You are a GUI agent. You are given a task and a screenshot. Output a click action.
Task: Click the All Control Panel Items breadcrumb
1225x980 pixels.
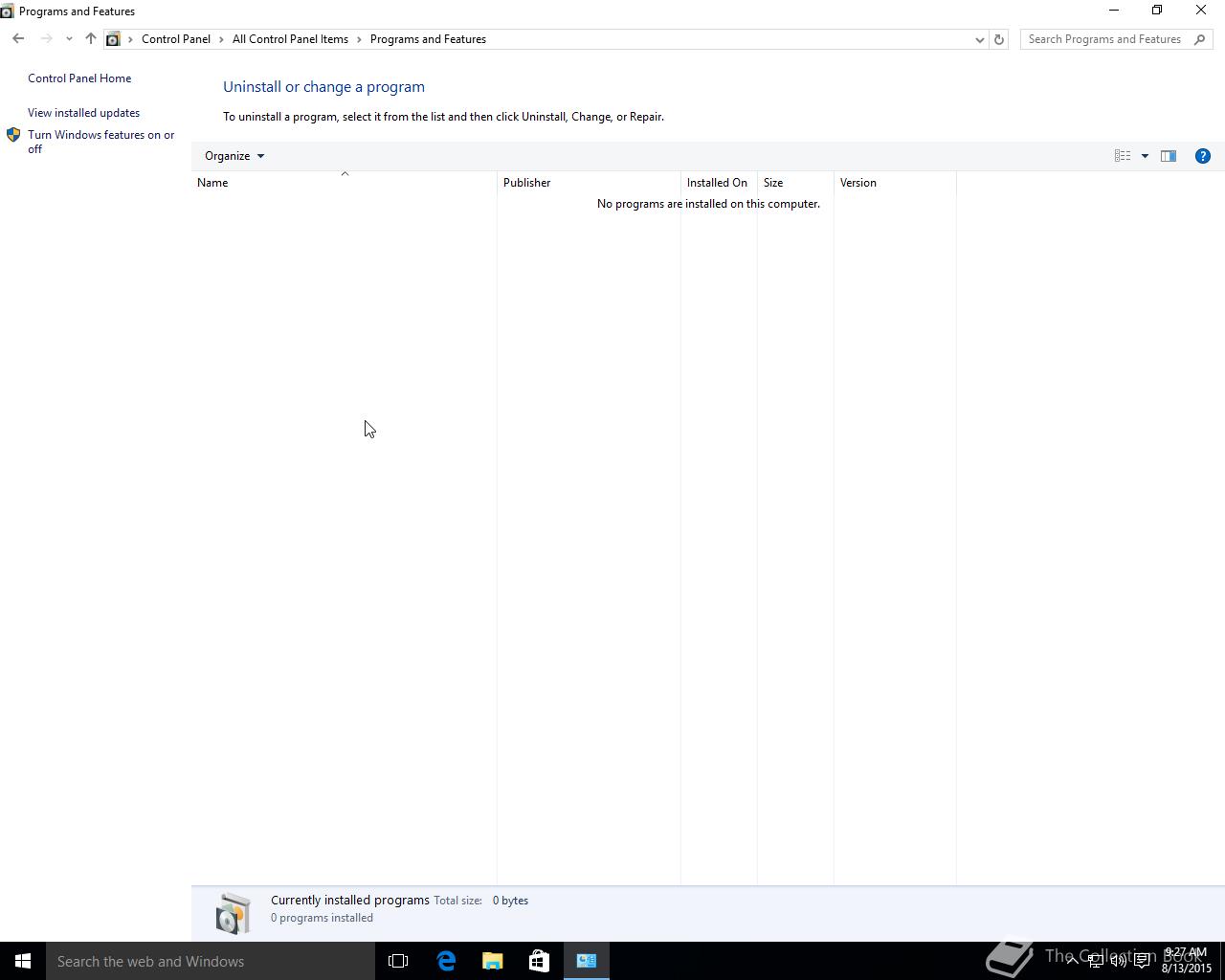coord(290,39)
